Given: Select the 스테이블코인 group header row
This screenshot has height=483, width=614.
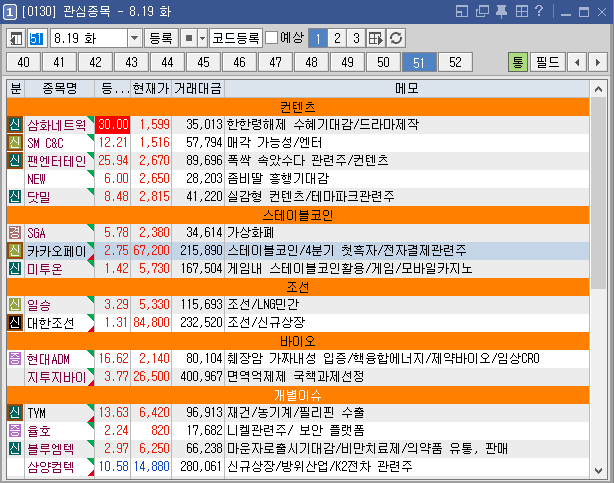Looking at the screenshot, I should 298,215.
